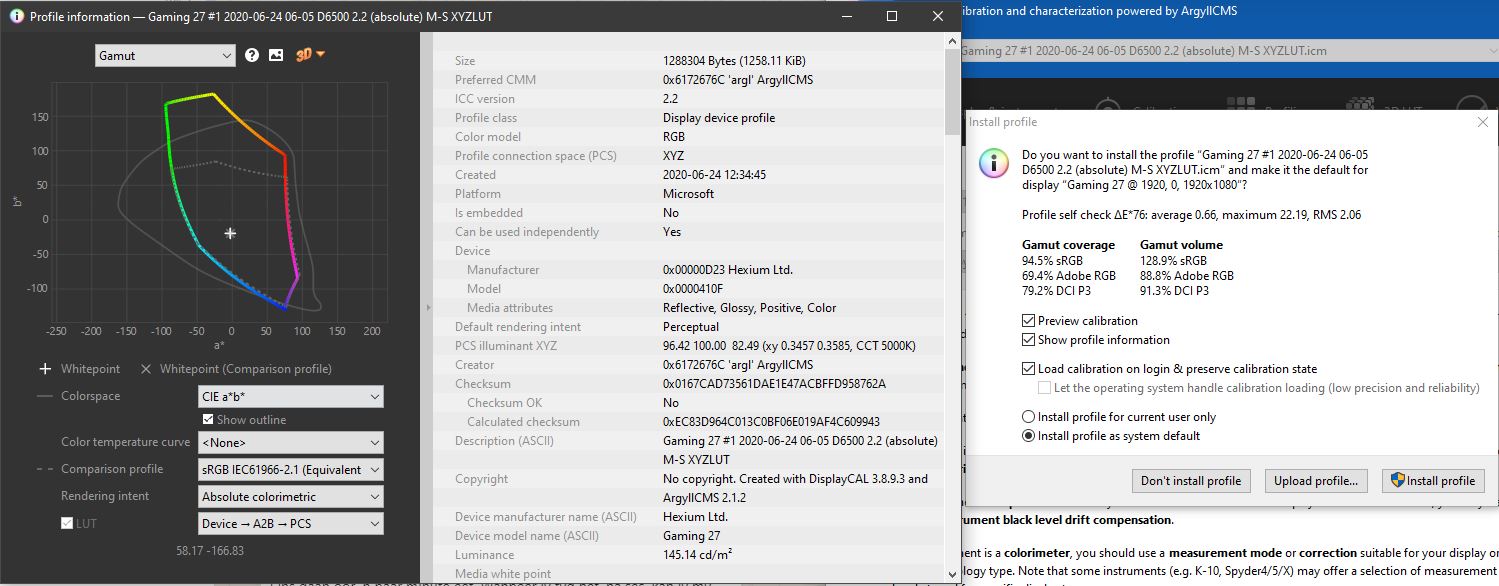Screen dimensions: 1499x586
Task: Select Install profile for current user only
Action: click(x=1028, y=417)
